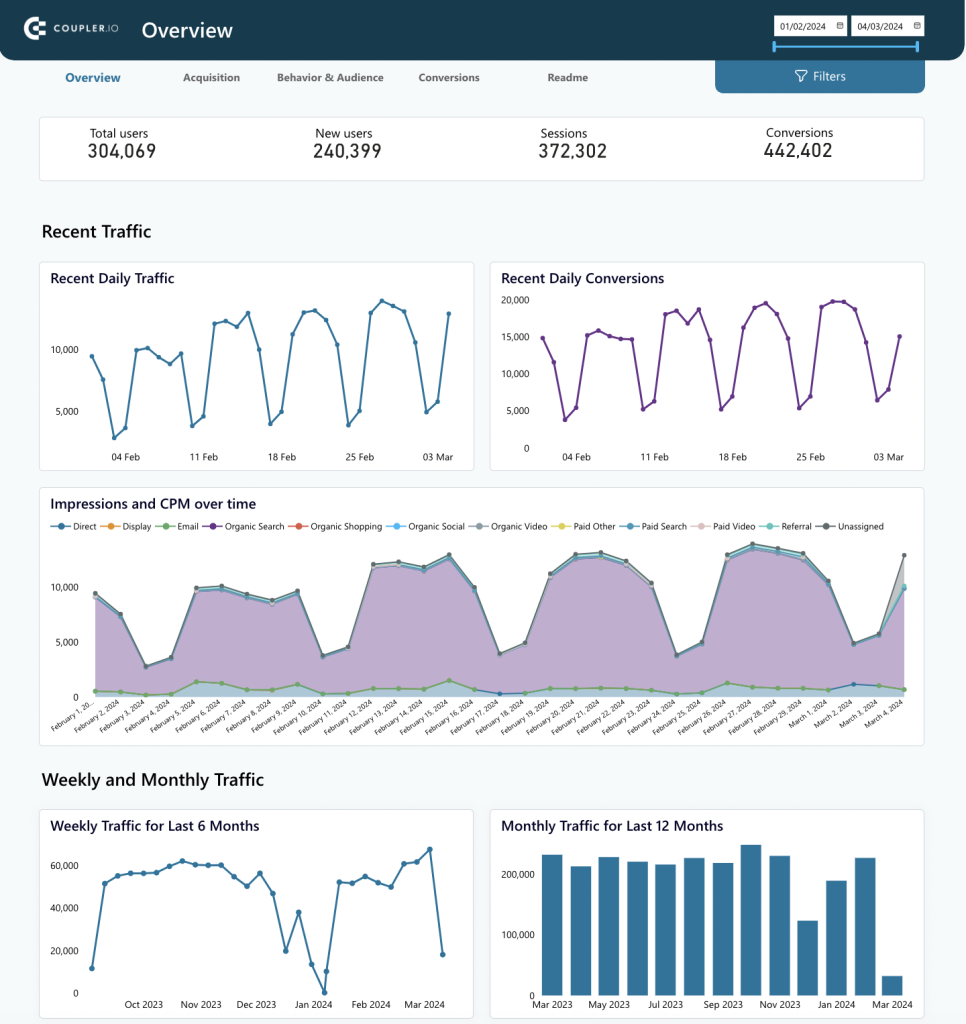
Task: Click the Total users scorecard
Action: click(x=122, y=144)
